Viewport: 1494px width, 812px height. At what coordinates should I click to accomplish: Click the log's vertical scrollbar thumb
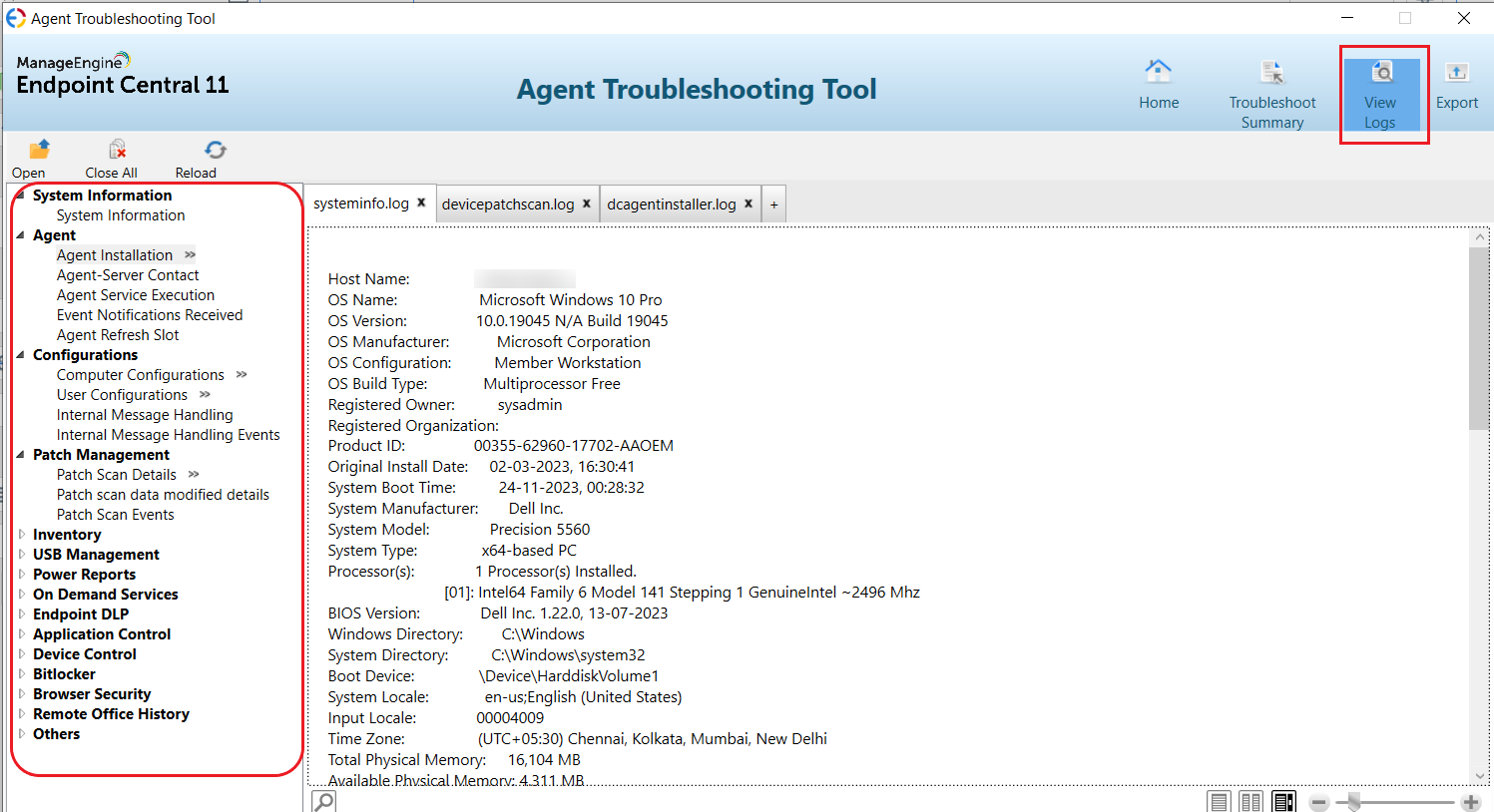(1479, 339)
